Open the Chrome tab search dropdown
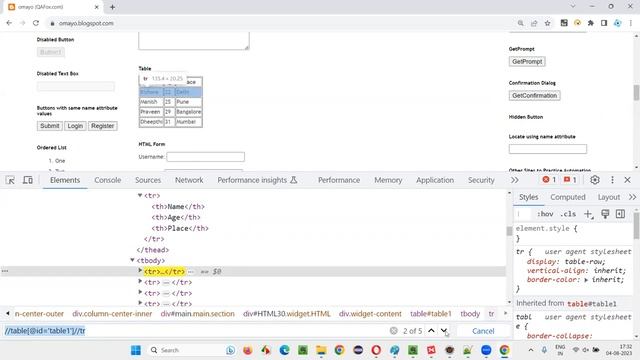This screenshot has width=640, height=360. (x=573, y=7)
